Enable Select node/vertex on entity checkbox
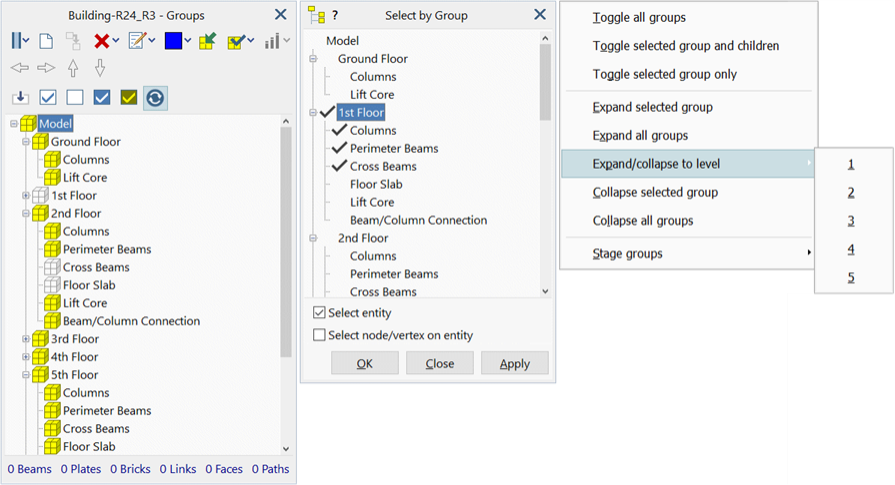Screen dimensions: 895x485 (x=320, y=335)
